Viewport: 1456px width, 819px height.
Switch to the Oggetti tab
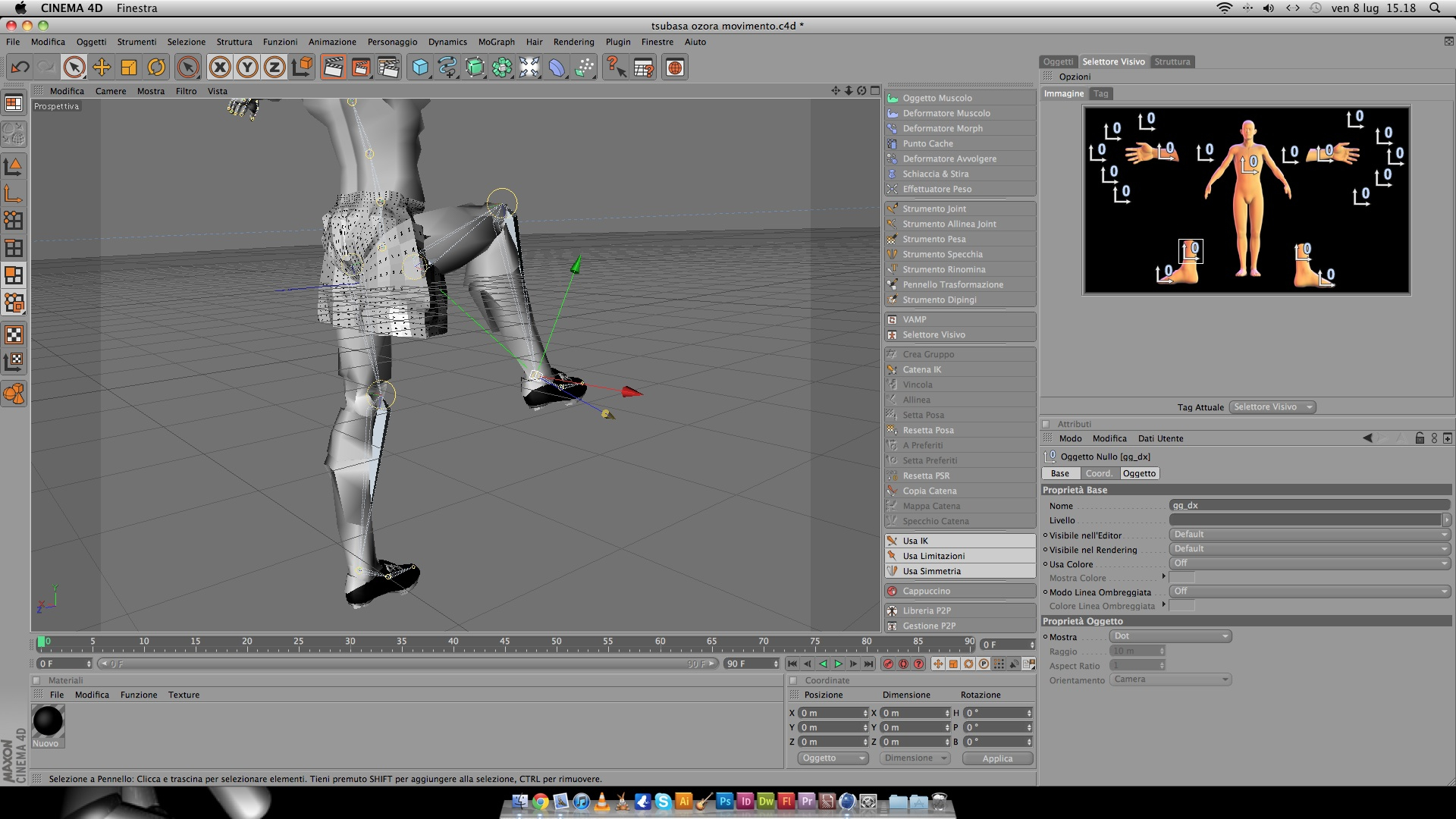[1057, 61]
